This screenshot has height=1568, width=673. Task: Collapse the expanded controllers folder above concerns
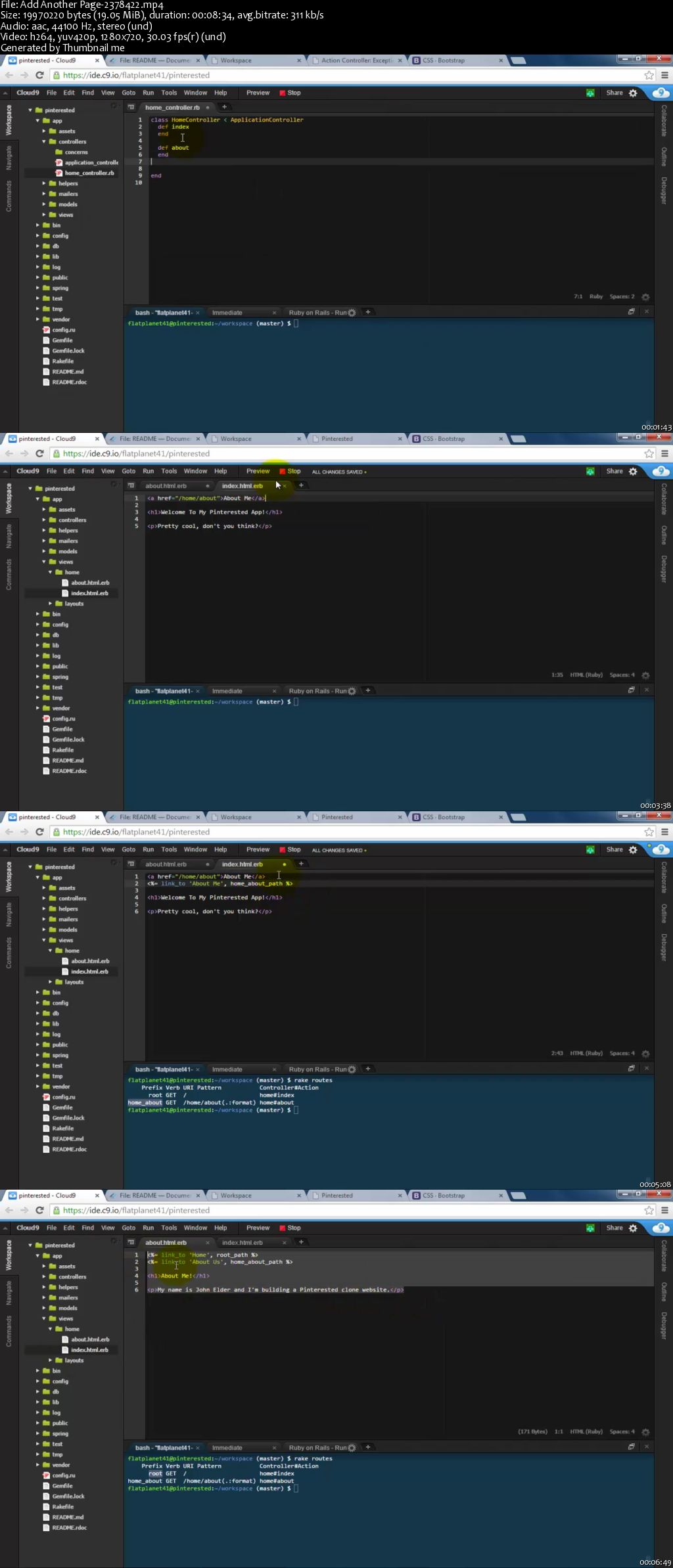point(44,142)
